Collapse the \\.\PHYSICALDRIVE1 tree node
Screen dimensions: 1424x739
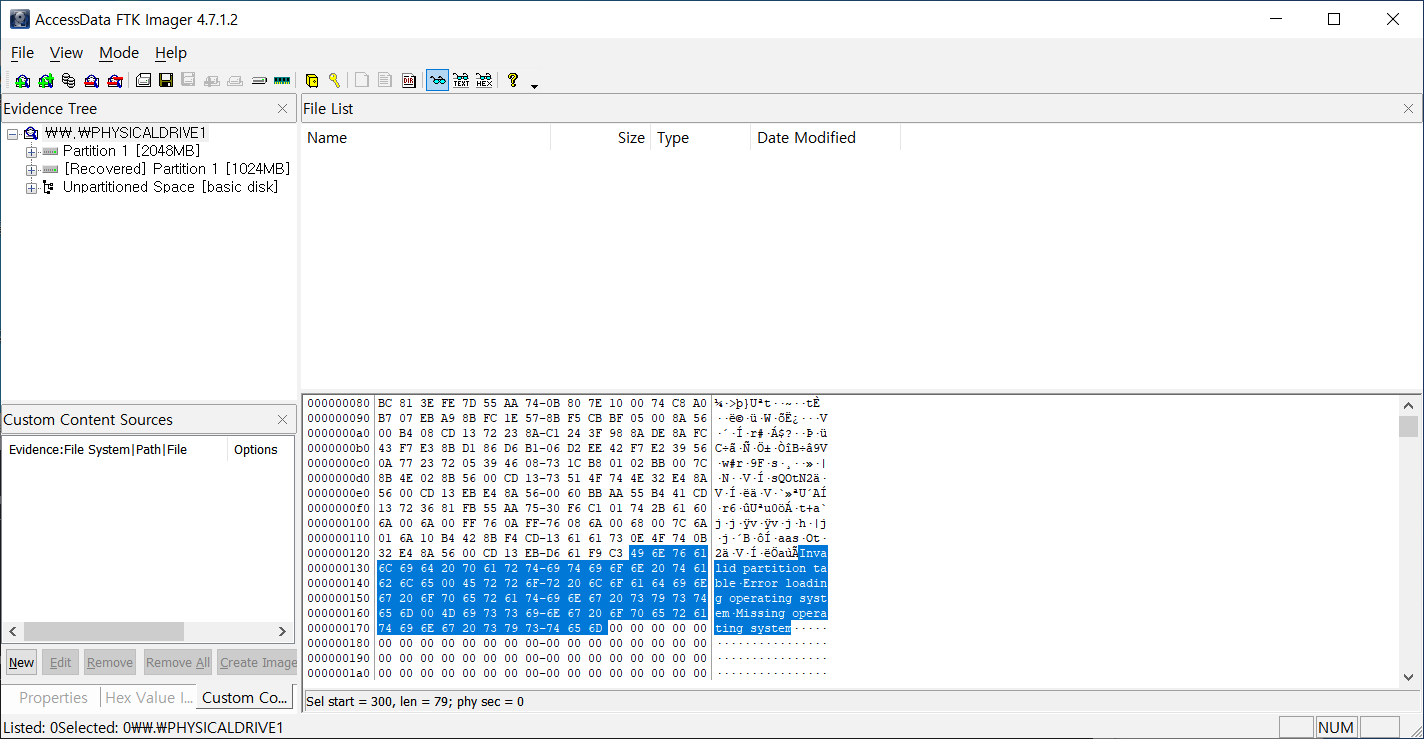(x=12, y=133)
